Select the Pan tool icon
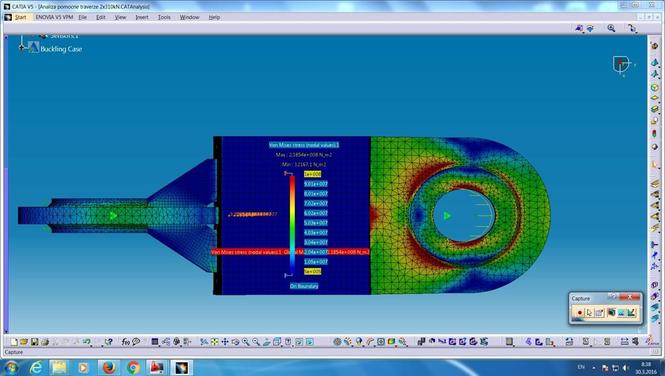Viewport: 665px width, 376px height. pyautogui.click(x=225, y=342)
